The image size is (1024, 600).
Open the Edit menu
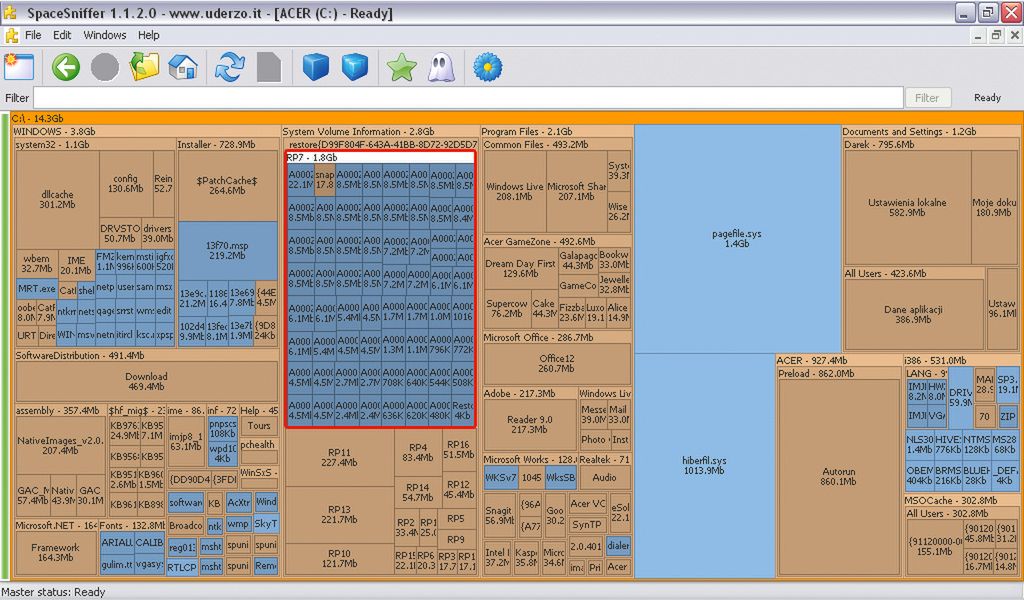(62, 35)
